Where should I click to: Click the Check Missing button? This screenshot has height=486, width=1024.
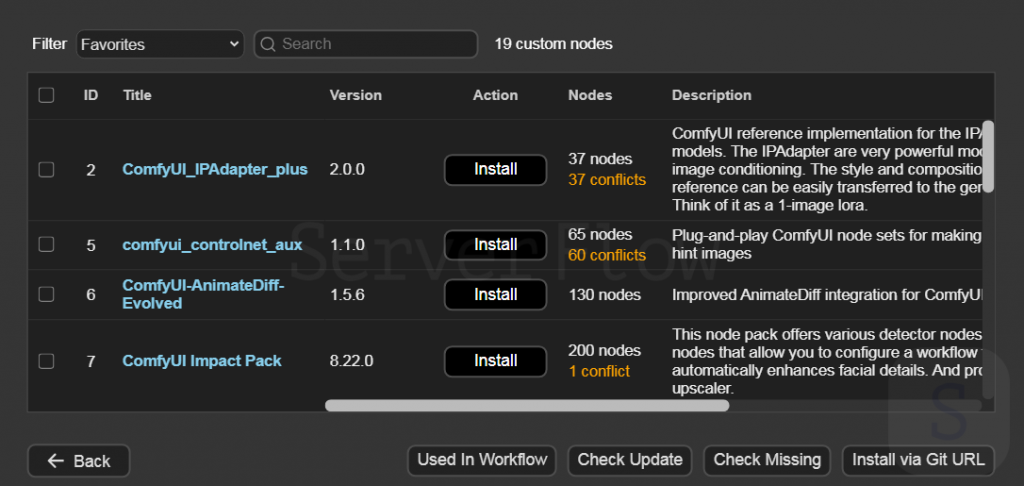(x=767, y=460)
